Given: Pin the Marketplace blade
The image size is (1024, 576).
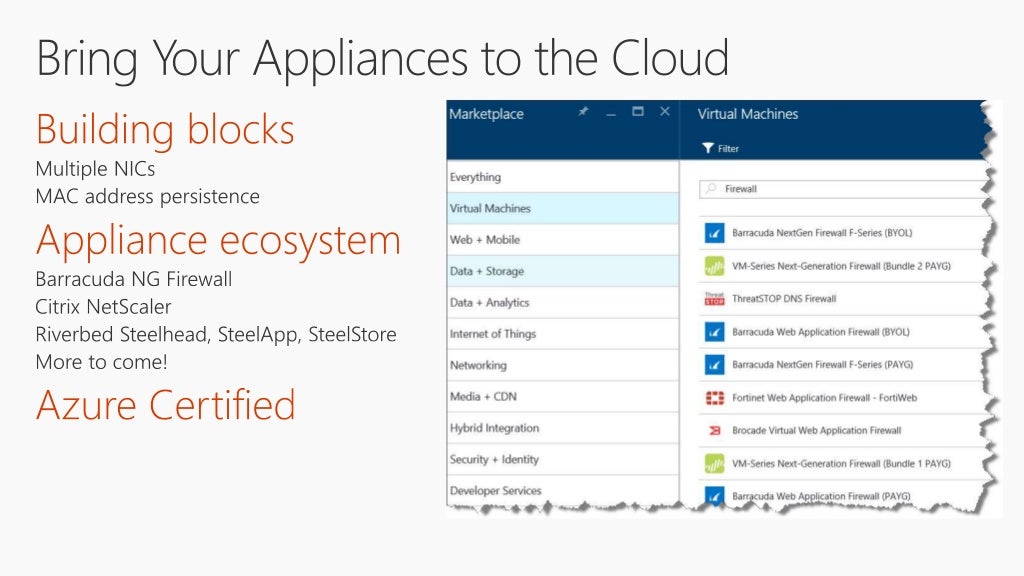Looking at the screenshot, I should pos(583,112).
